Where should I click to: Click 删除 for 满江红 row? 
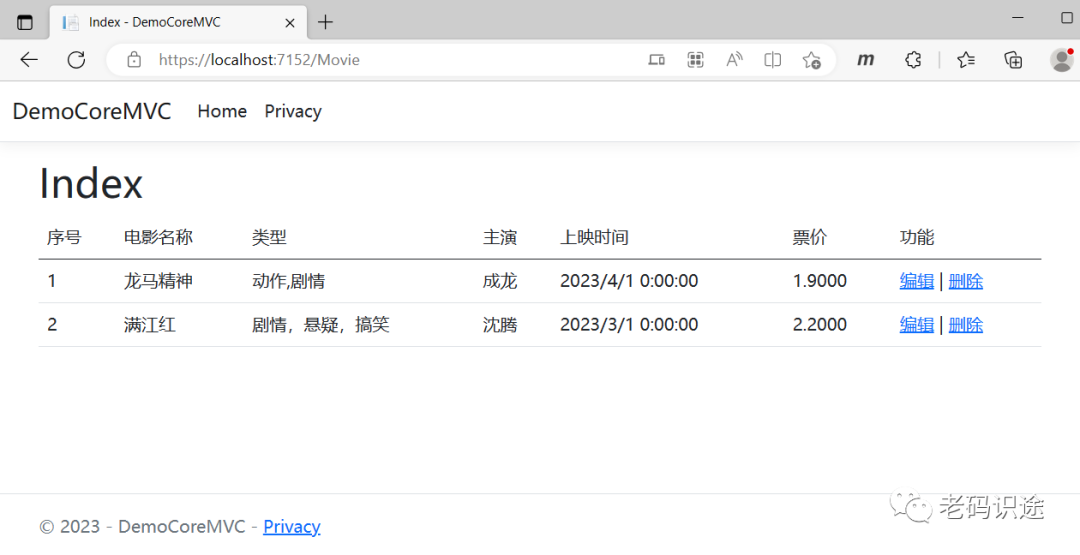coord(966,324)
